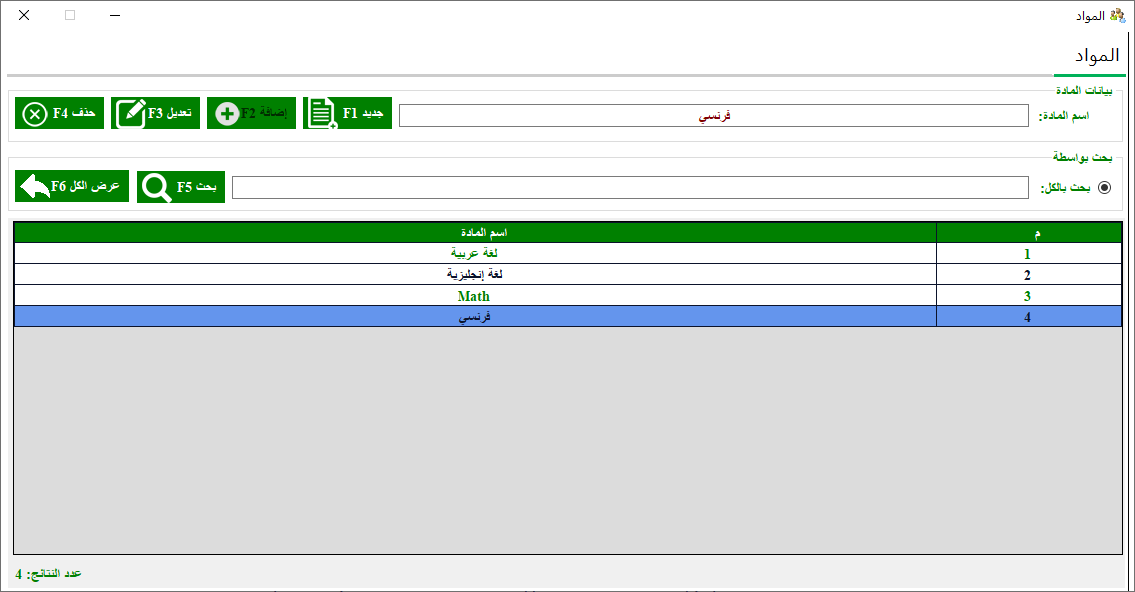Click the New F1 document icon button
Image resolution: width=1135 pixels, height=592 pixels.
coord(347,114)
